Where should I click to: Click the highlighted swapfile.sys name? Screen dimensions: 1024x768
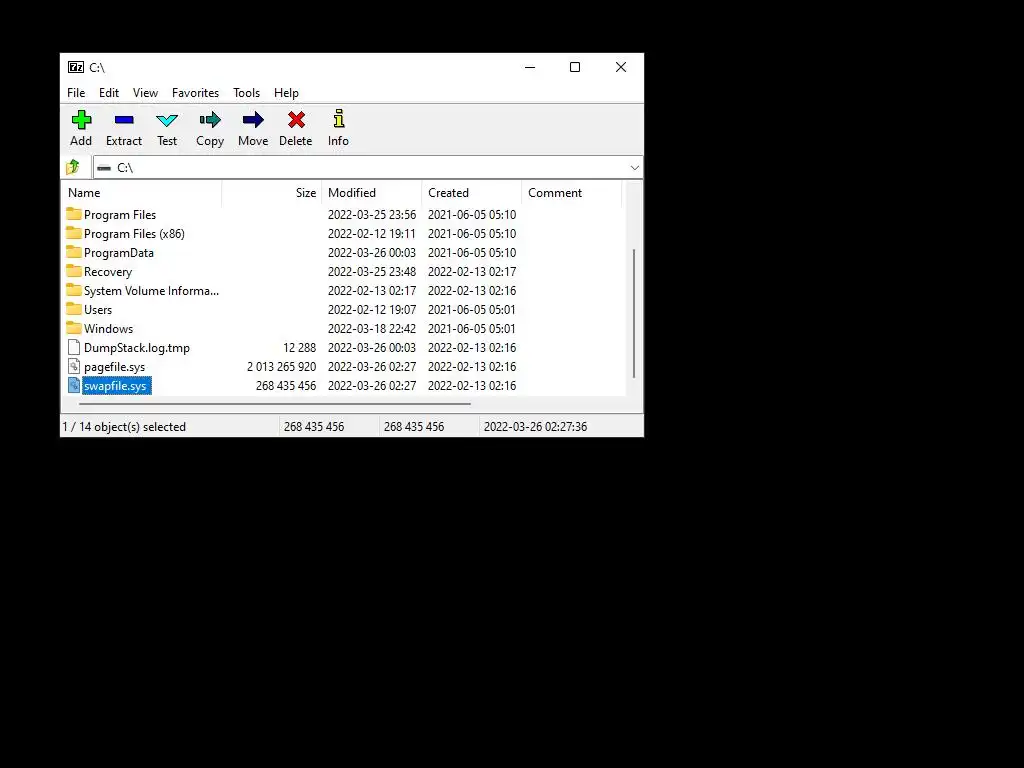[x=116, y=385]
